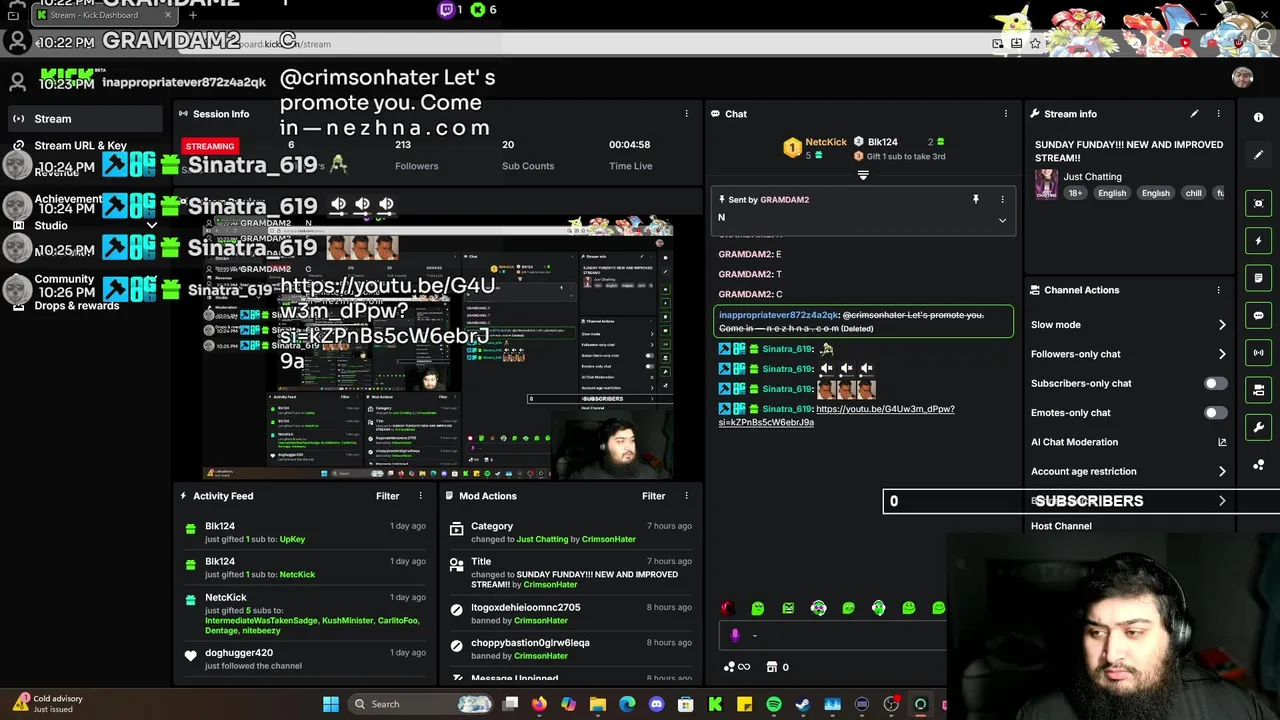Viewport: 1280px width, 720px height.
Task: Insert the red swirl emote
Action: tap(728, 608)
